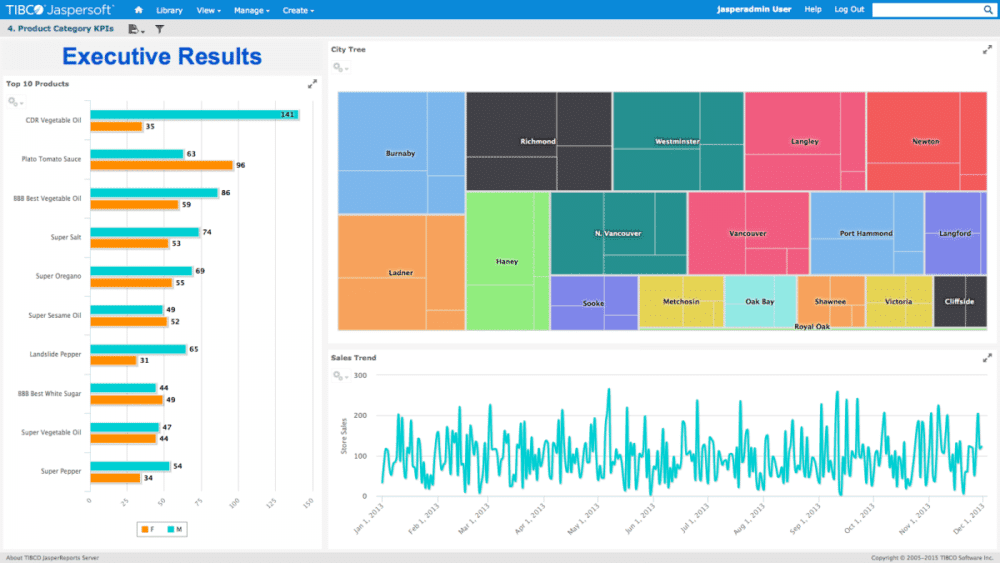This screenshot has width=1000, height=563.
Task: Click About TIBCO JasperReports Server link
Action: [52, 557]
